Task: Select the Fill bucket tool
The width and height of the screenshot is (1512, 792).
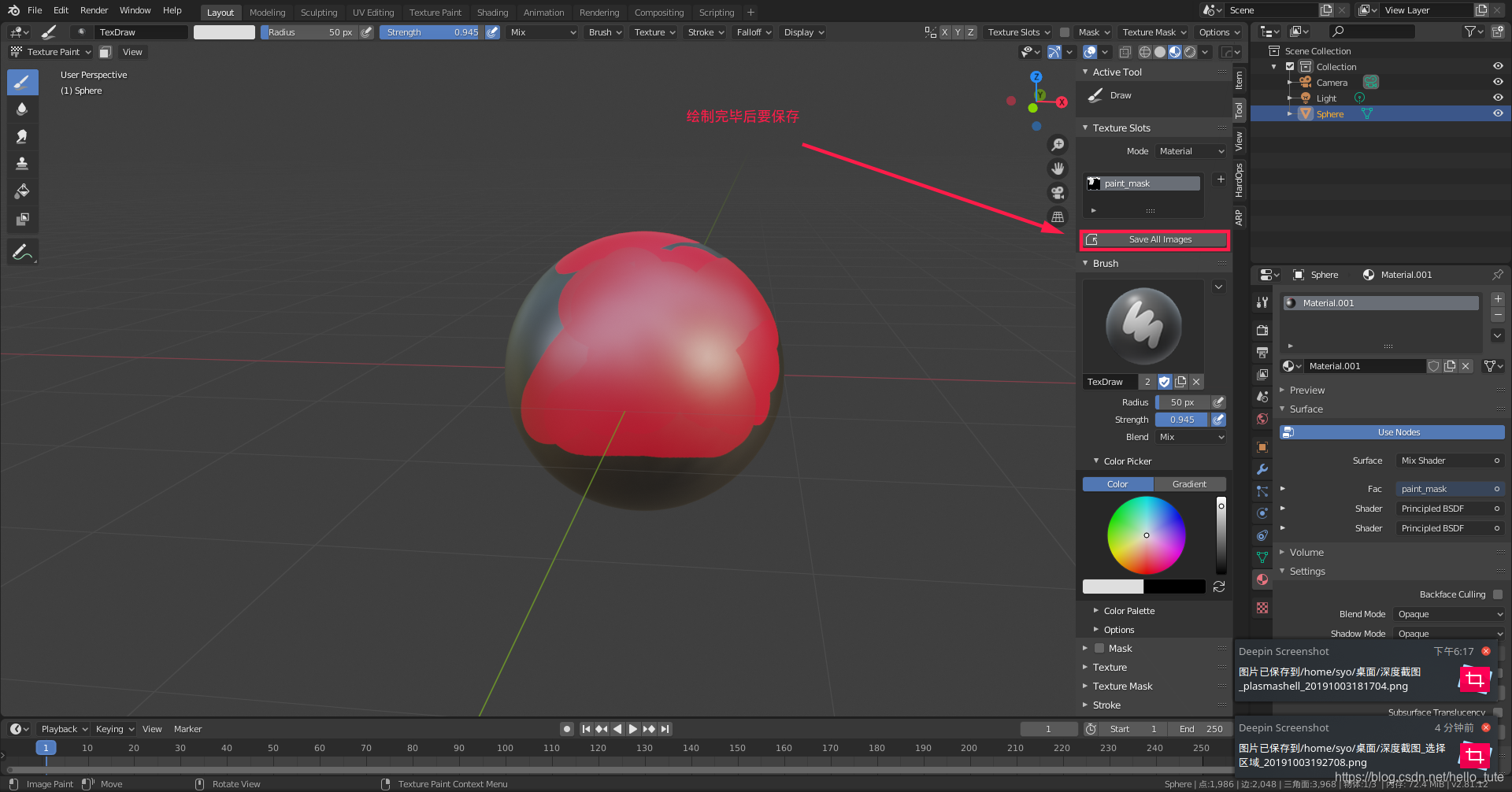Action: tap(22, 191)
